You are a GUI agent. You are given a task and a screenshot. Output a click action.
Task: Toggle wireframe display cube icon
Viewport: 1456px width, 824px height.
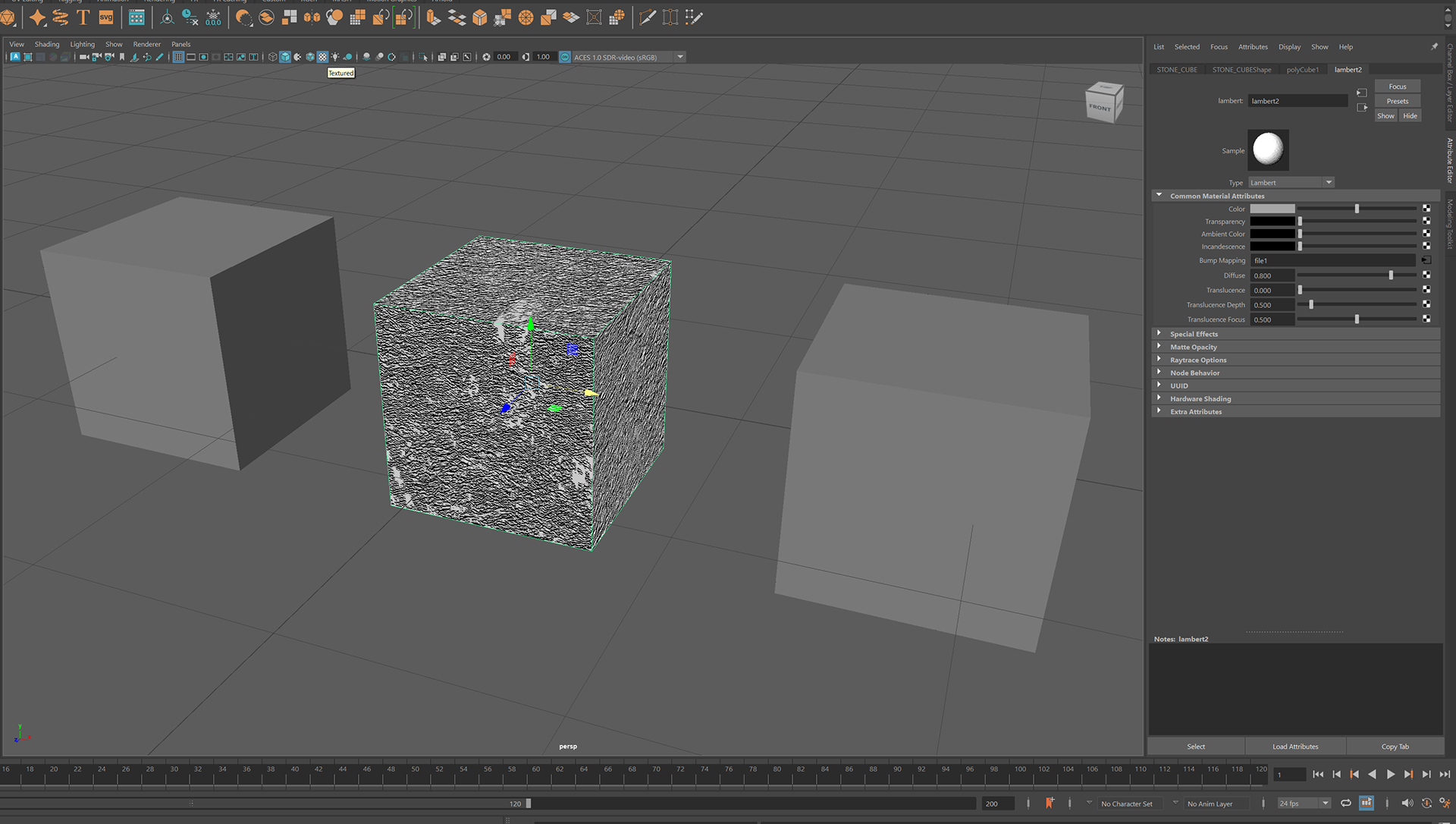273,57
